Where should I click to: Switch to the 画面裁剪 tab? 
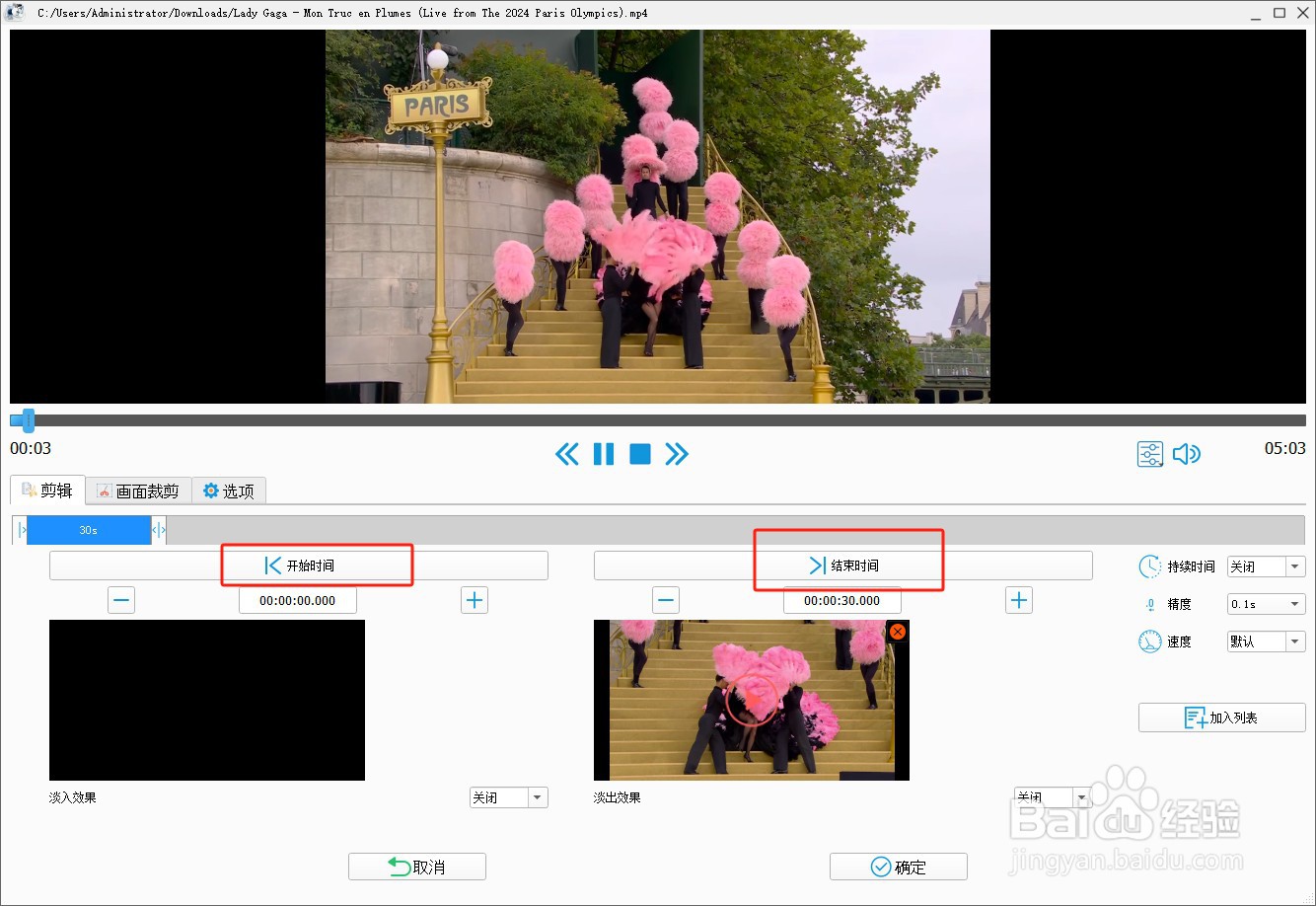[x=138, y=491]
